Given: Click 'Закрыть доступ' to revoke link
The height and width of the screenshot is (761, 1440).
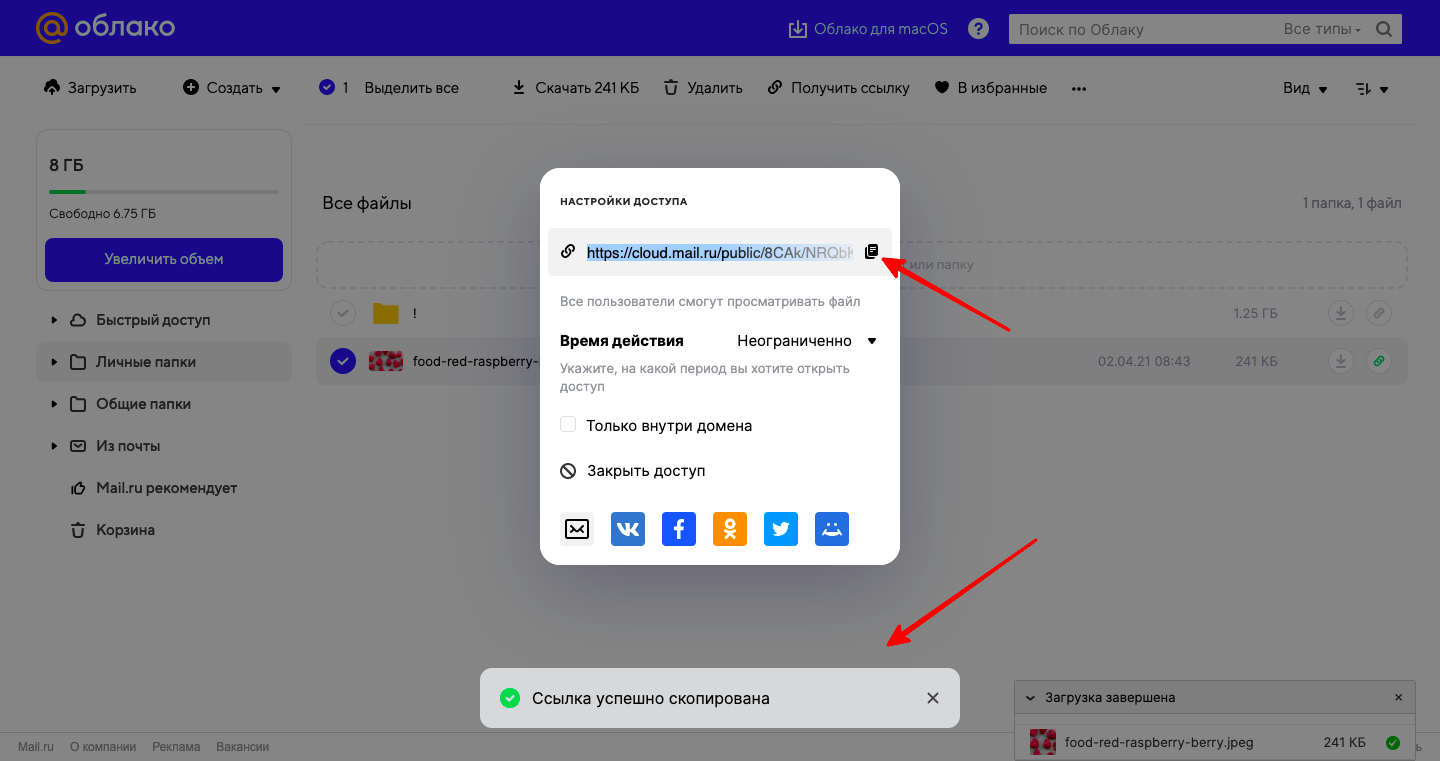Looking at the screenshot, I should (645, 471).
